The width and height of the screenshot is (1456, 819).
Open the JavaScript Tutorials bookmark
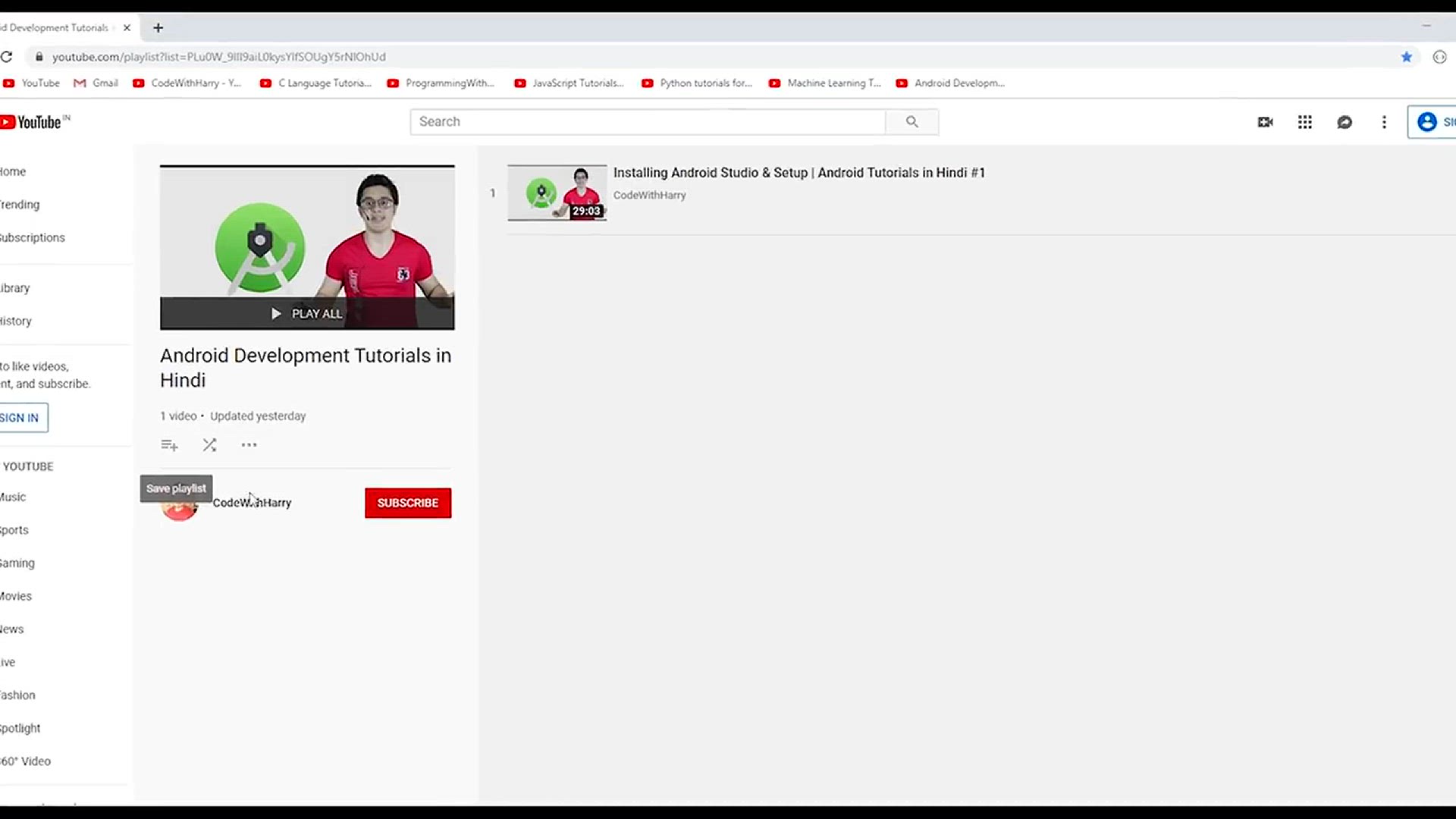tap(569, 83)
